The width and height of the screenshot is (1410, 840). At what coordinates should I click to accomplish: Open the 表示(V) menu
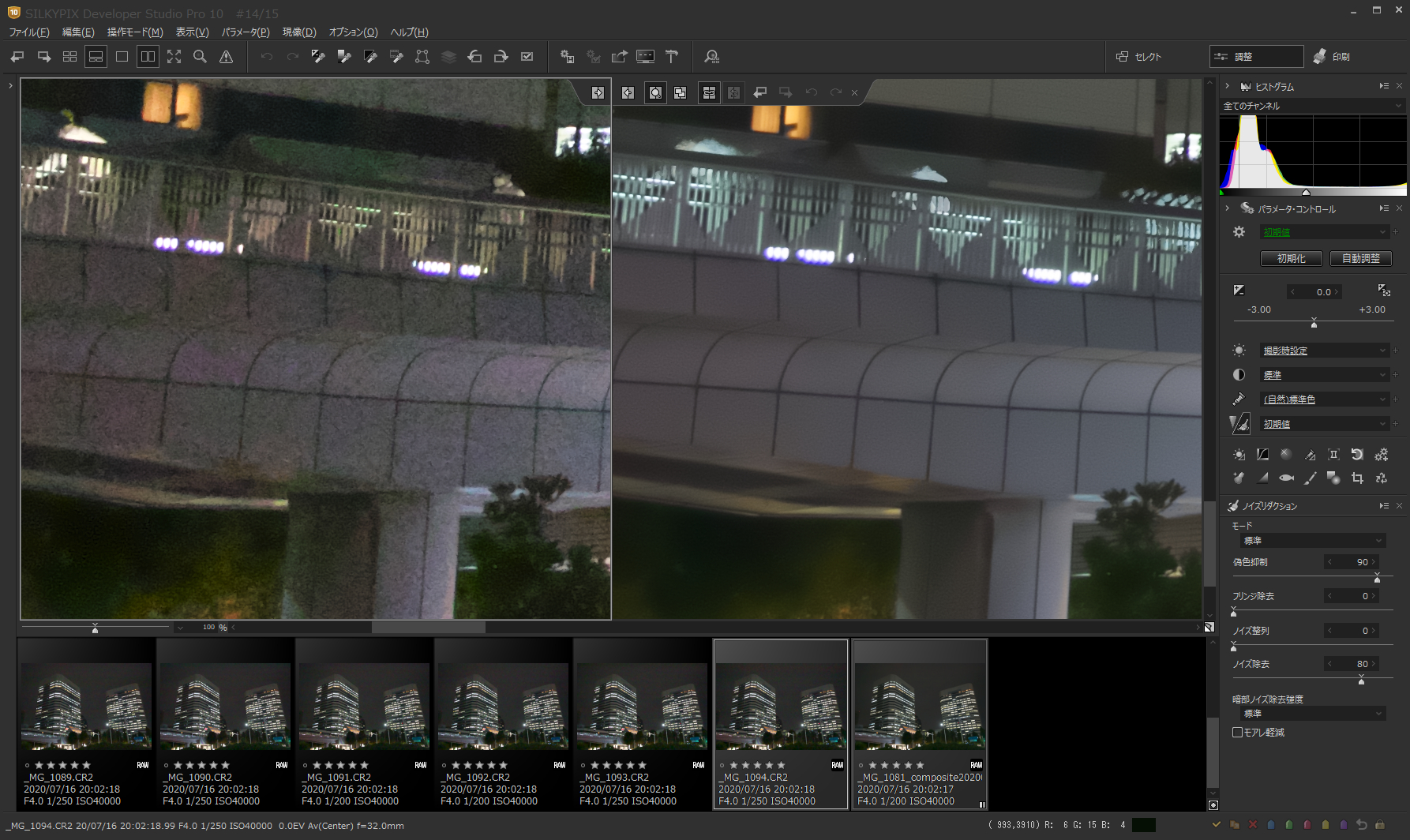coord(192,32)
